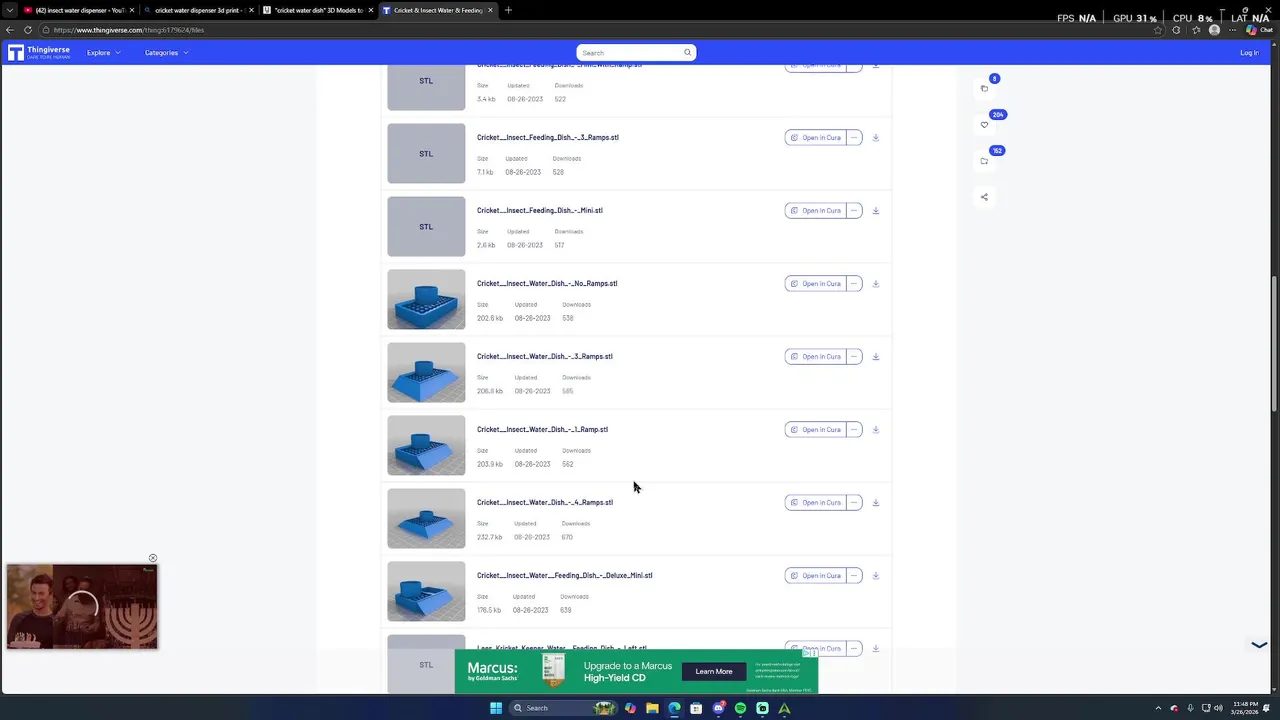Click the Log In link
1280x720 pixels.
click(1249, 53)
